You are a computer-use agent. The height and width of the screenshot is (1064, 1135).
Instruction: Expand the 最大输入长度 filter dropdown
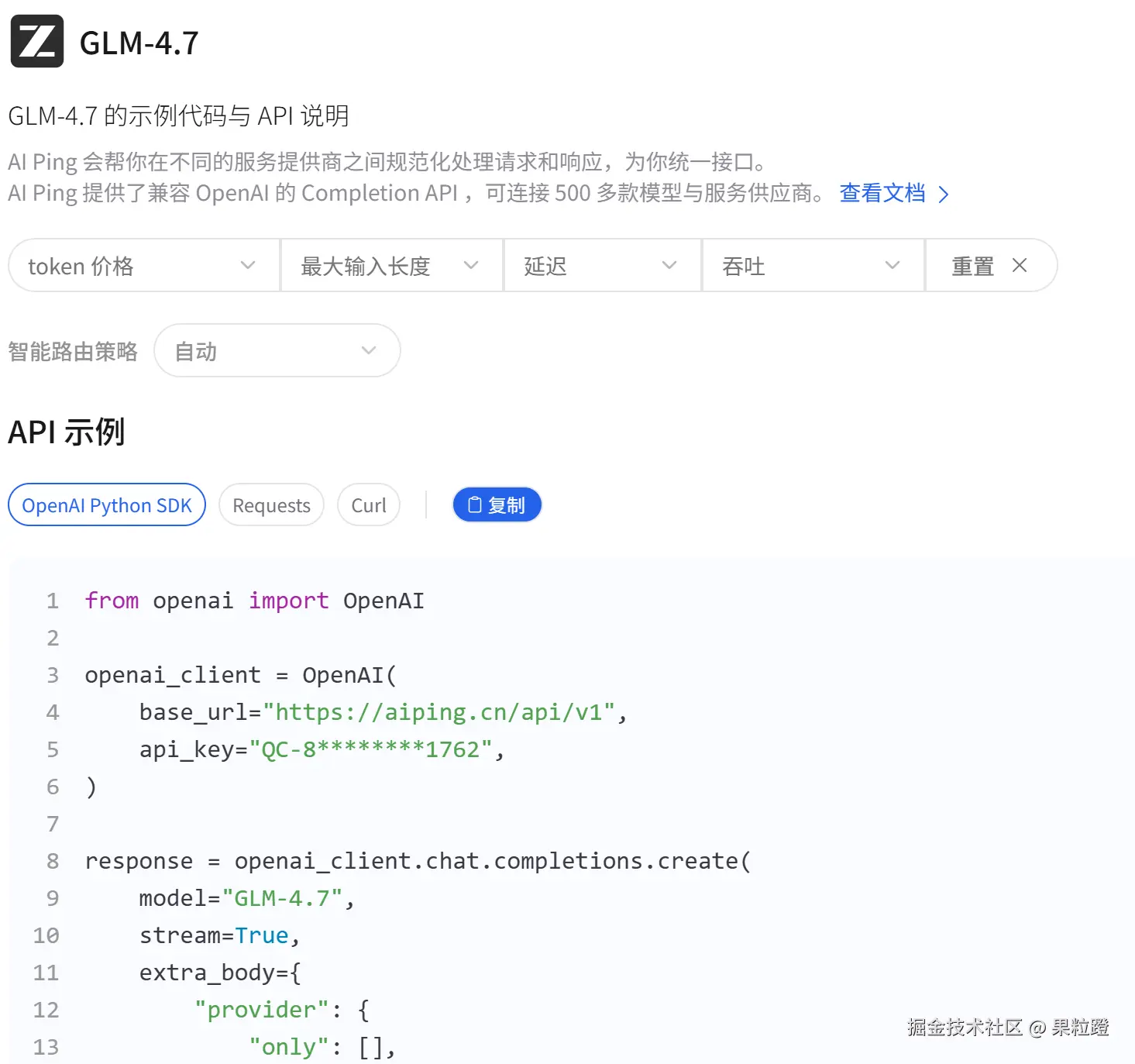(x=390, y=266)
